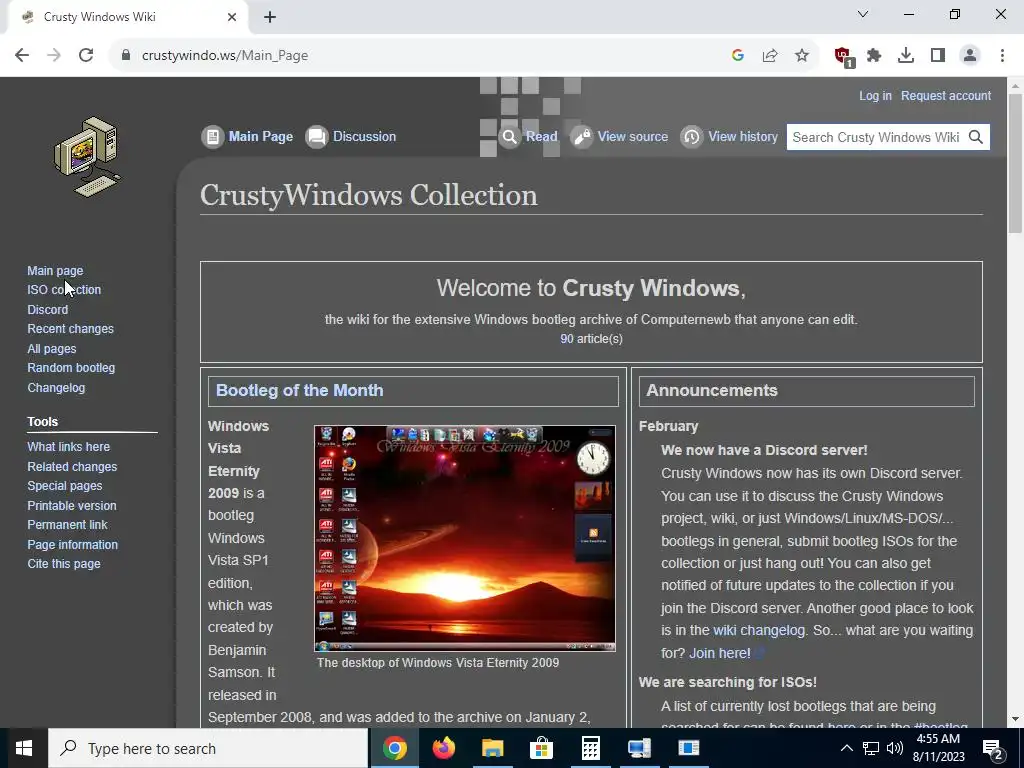
Task: Open Page information link
Action: [72, 544]
